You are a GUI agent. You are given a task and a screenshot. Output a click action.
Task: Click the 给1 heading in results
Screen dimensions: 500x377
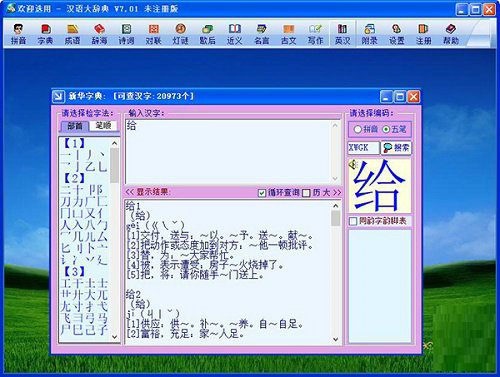tap(133, 206)
